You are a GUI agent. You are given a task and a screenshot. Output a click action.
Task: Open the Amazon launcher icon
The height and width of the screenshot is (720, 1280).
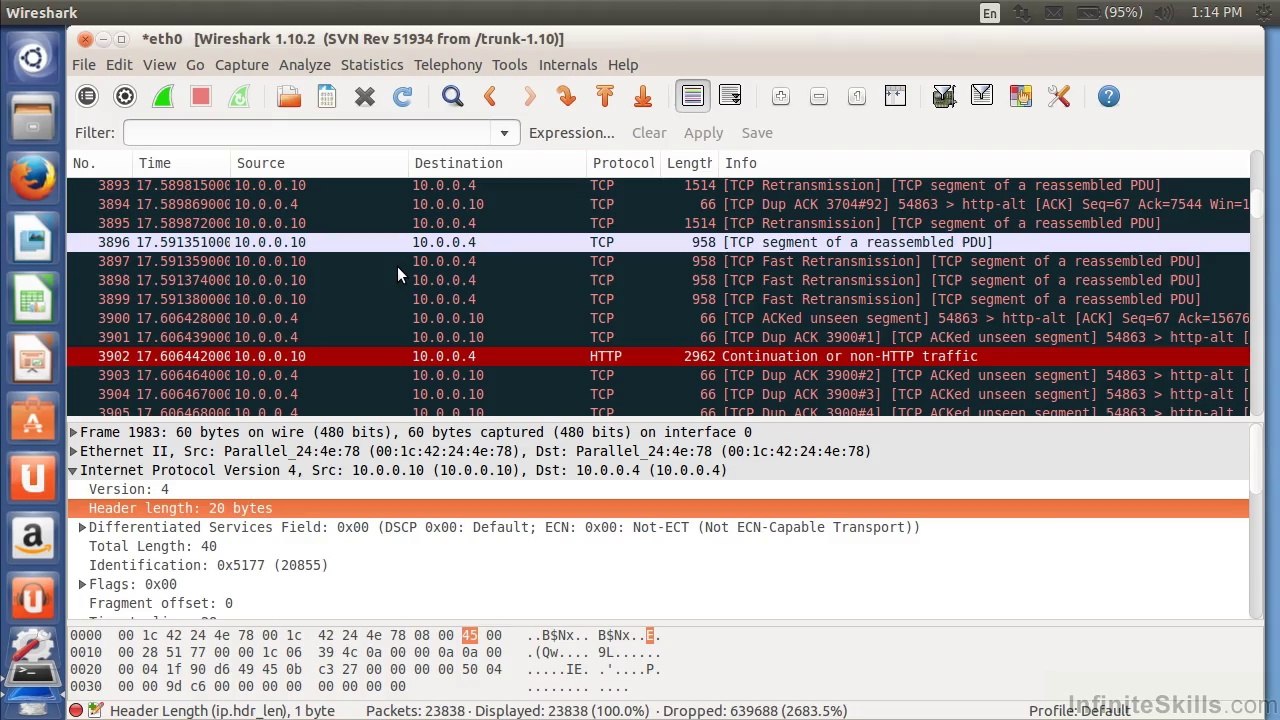point(33,539)
